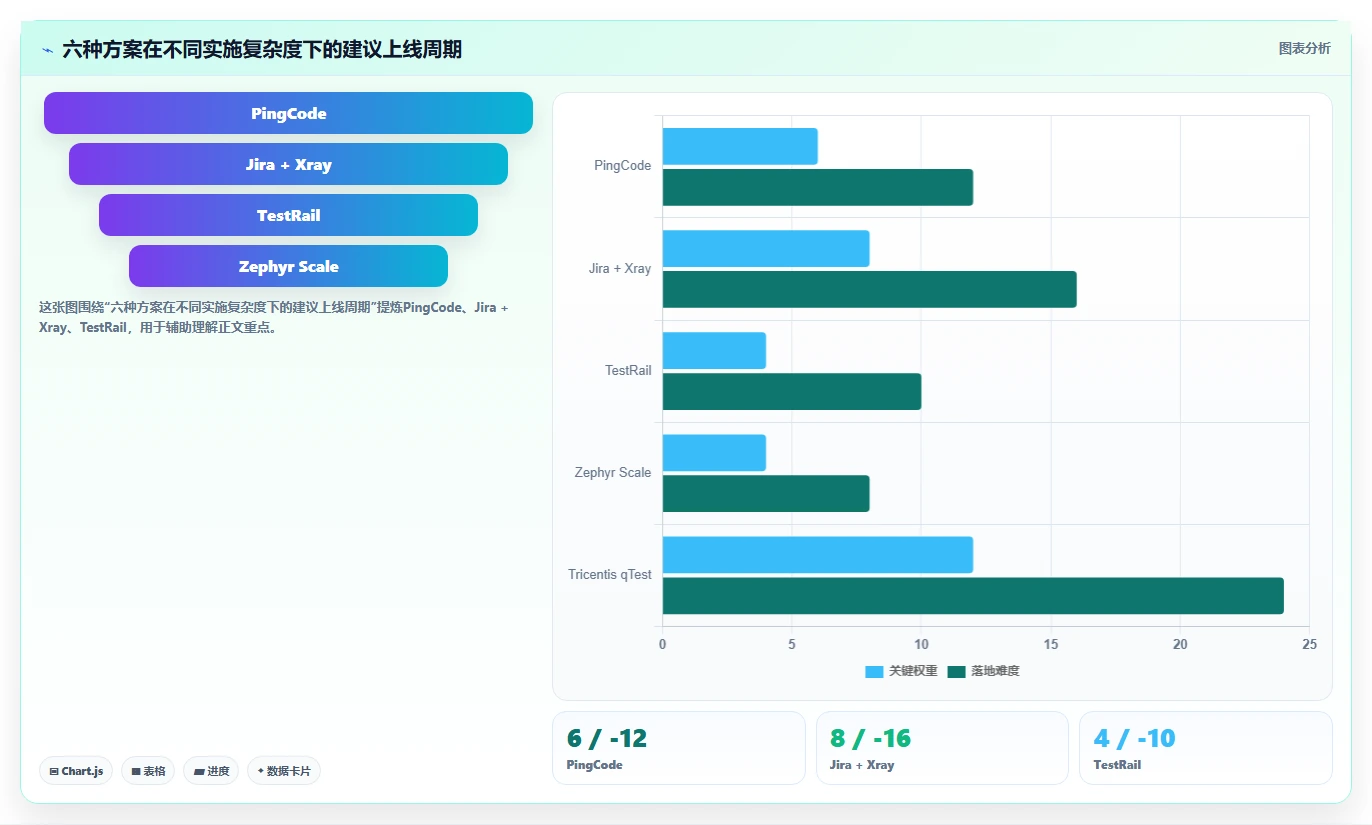The height and width of the screenshot is (825, 1372).
Task: Click the Tricentis qTest axis label
Action: (x=610, y=574)
